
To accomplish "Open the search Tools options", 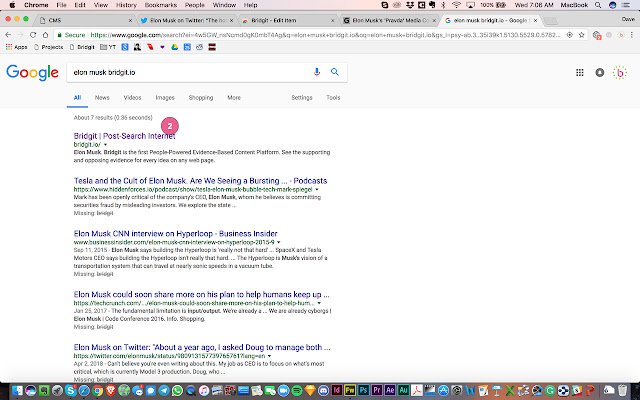I will 333,98.
